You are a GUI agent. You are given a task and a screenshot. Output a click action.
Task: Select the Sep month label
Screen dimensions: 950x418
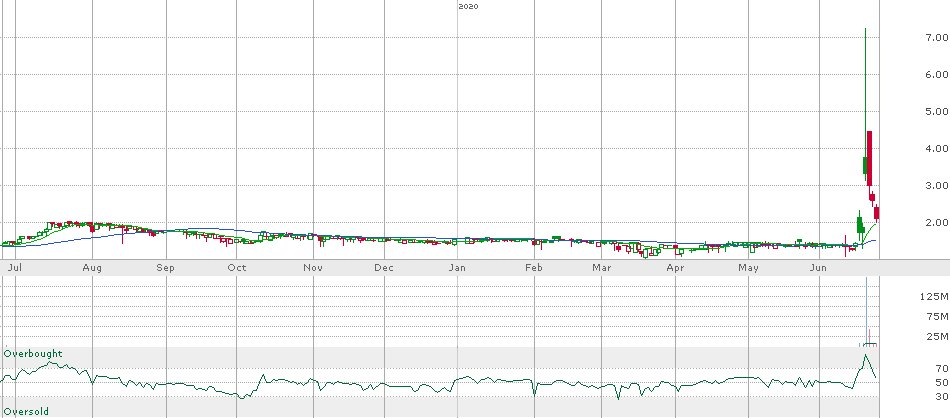(x=165, y=268)
